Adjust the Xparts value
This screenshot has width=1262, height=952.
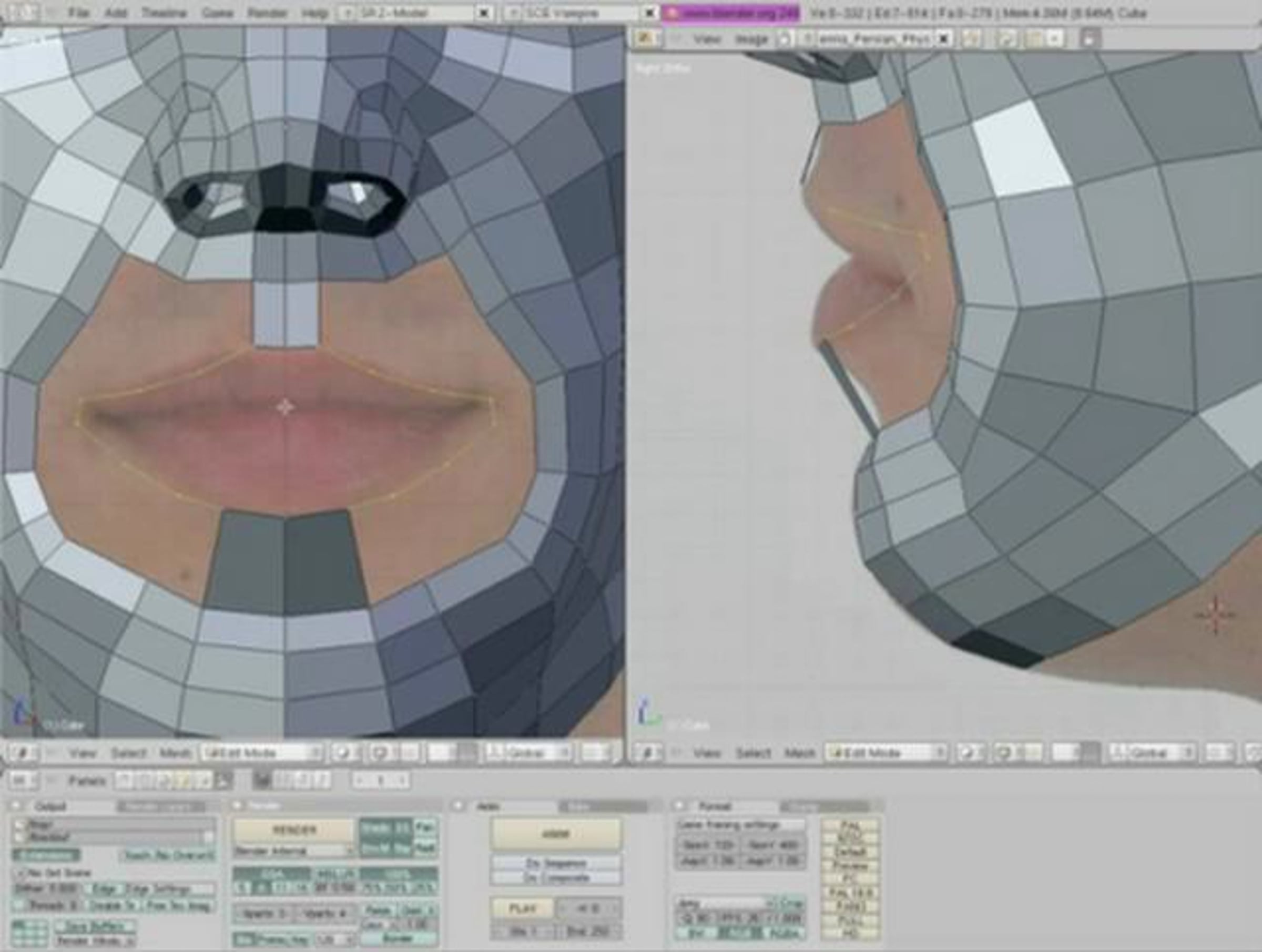(x=263, y=913)
